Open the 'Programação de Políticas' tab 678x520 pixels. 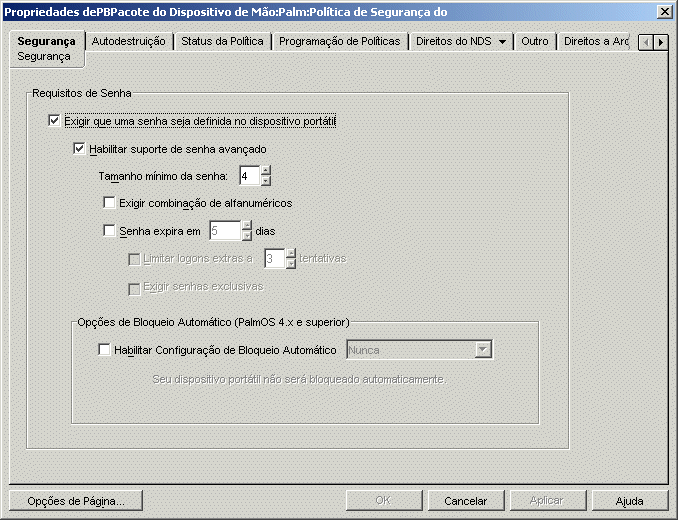point(339,41)
